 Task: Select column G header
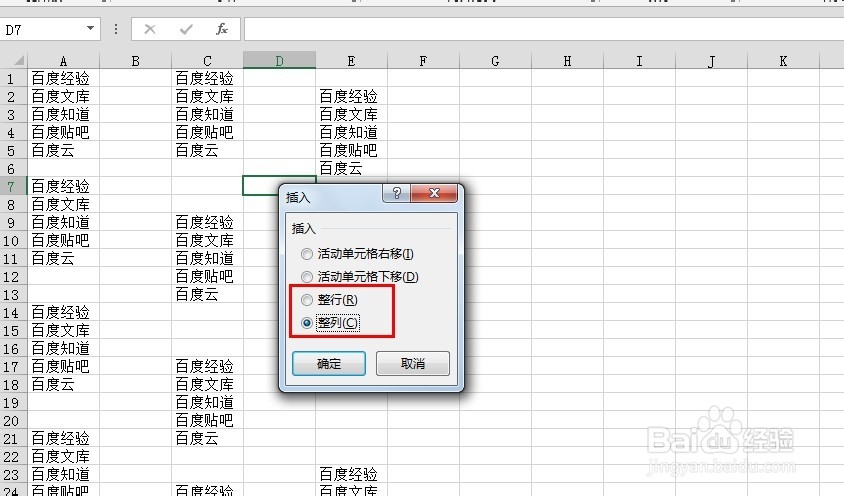pos(495,61)
